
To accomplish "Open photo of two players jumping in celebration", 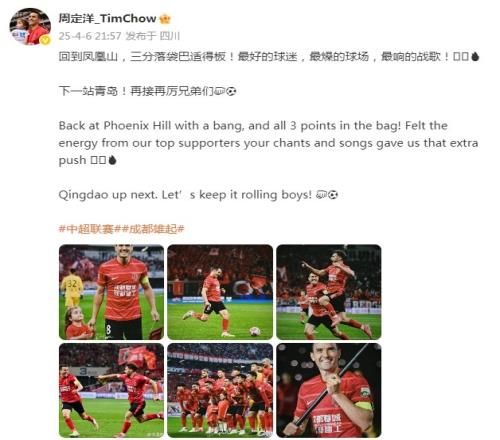I will [329, 292].
